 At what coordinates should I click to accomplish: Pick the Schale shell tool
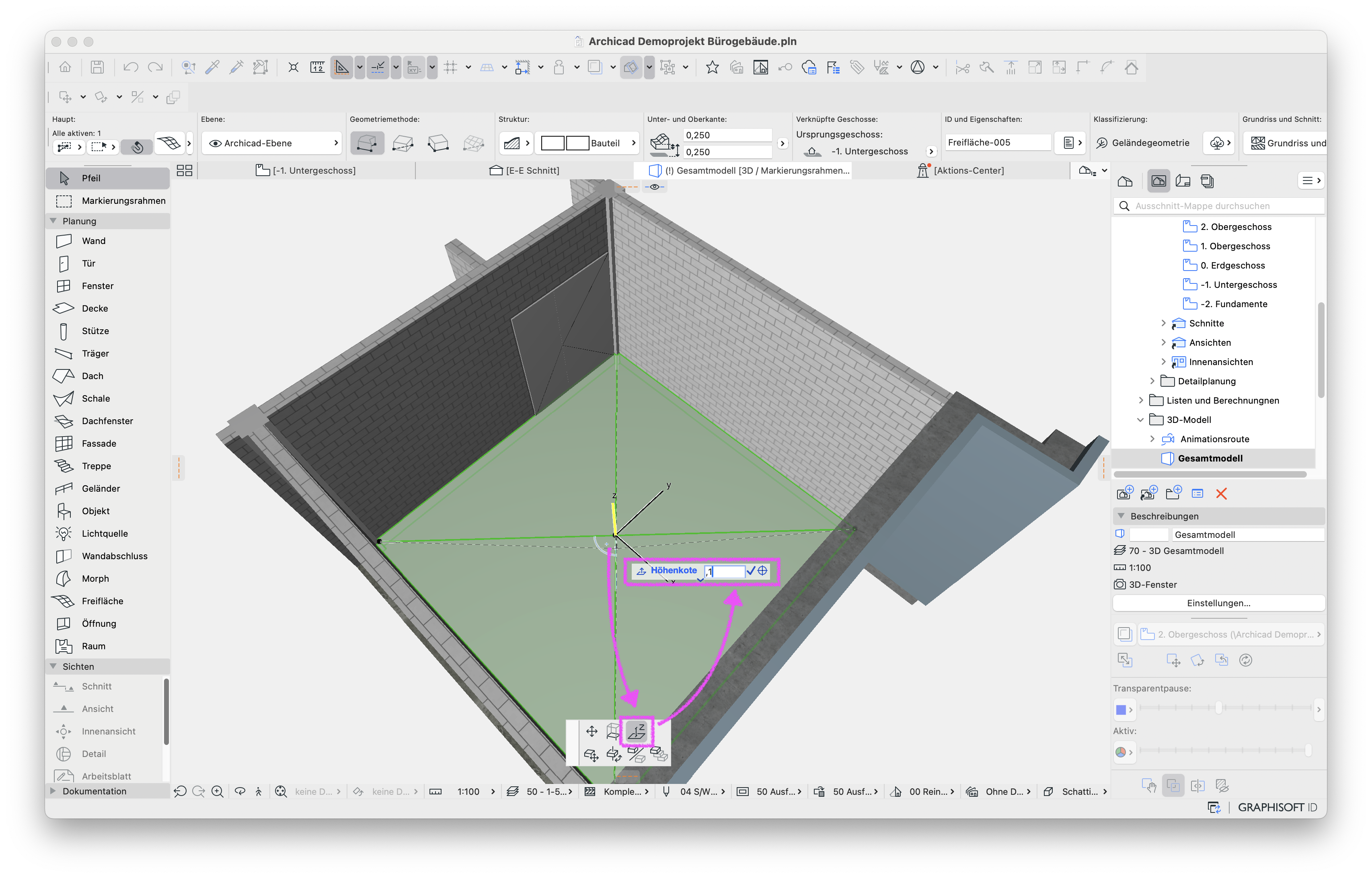coord(108,398)
